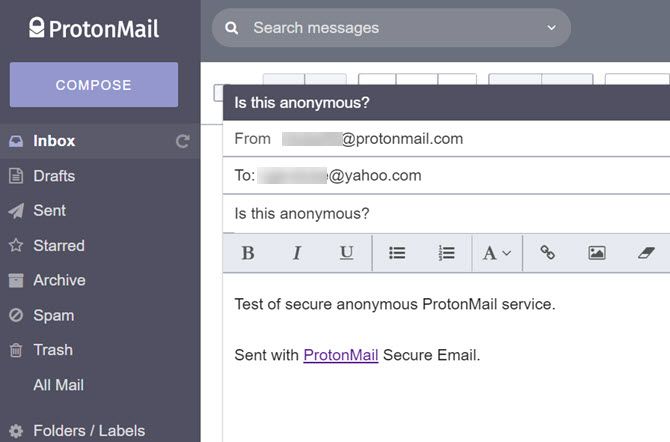Click the Compose button
Viewport: 670px width, 442px height.
[x=94, y=85]
